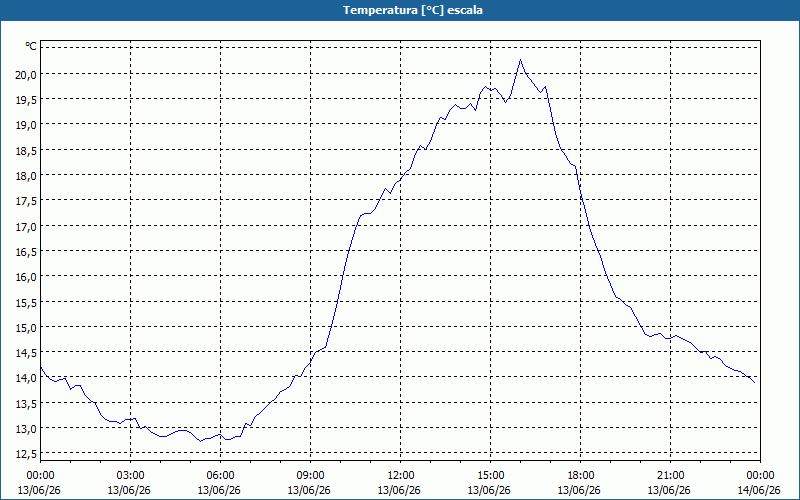
Task: Click the 21:00 time axis label
Action: click(x=670, y=476)
